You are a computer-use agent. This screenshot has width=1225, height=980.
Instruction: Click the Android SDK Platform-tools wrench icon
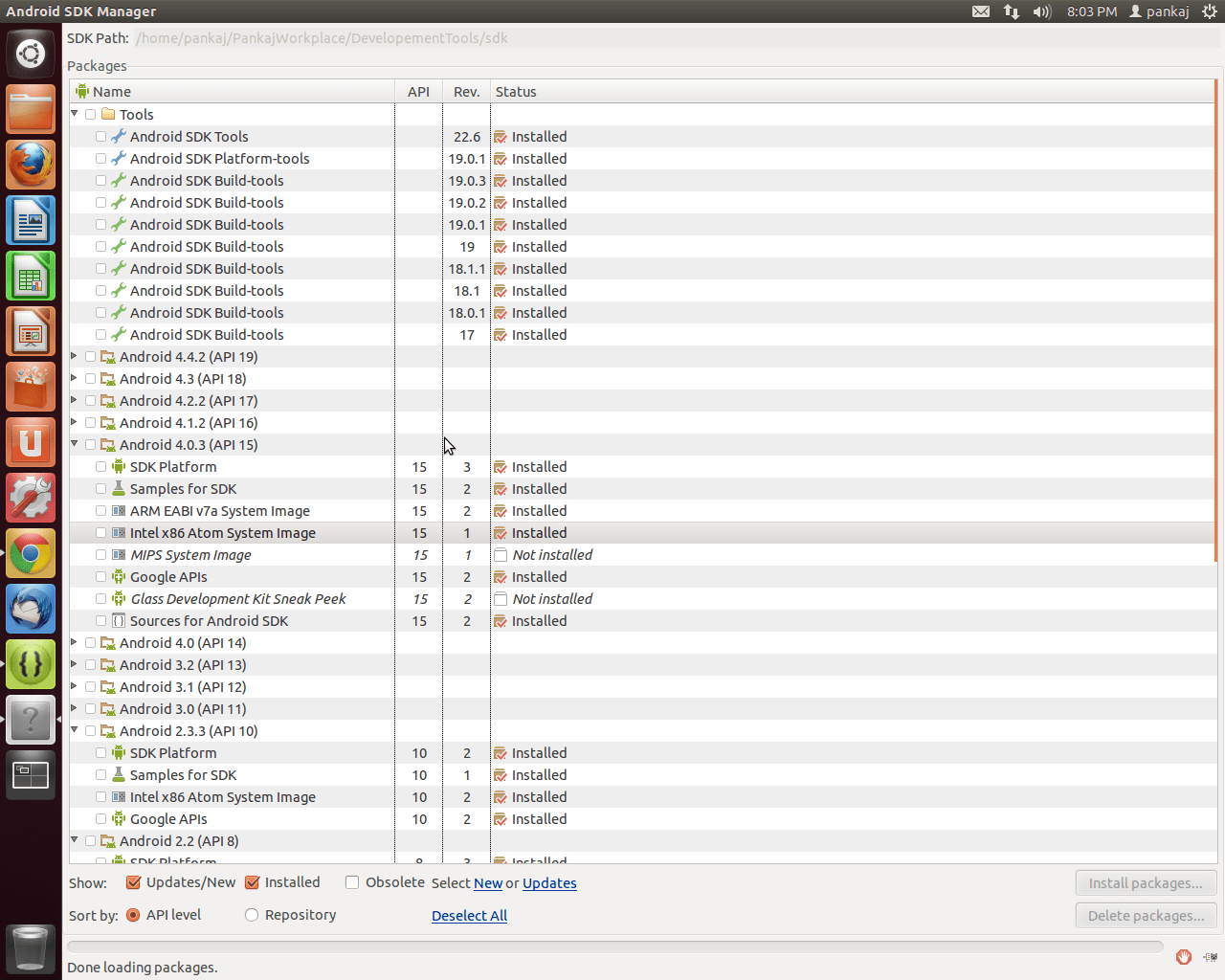pyautogui.click(x=119, y=158)
